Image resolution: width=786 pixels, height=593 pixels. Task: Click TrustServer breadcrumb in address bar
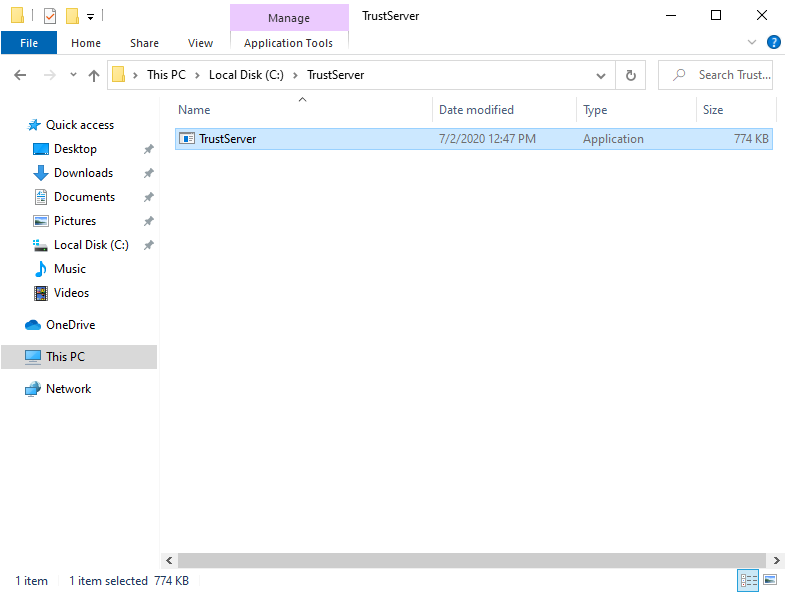pos(335,75)
